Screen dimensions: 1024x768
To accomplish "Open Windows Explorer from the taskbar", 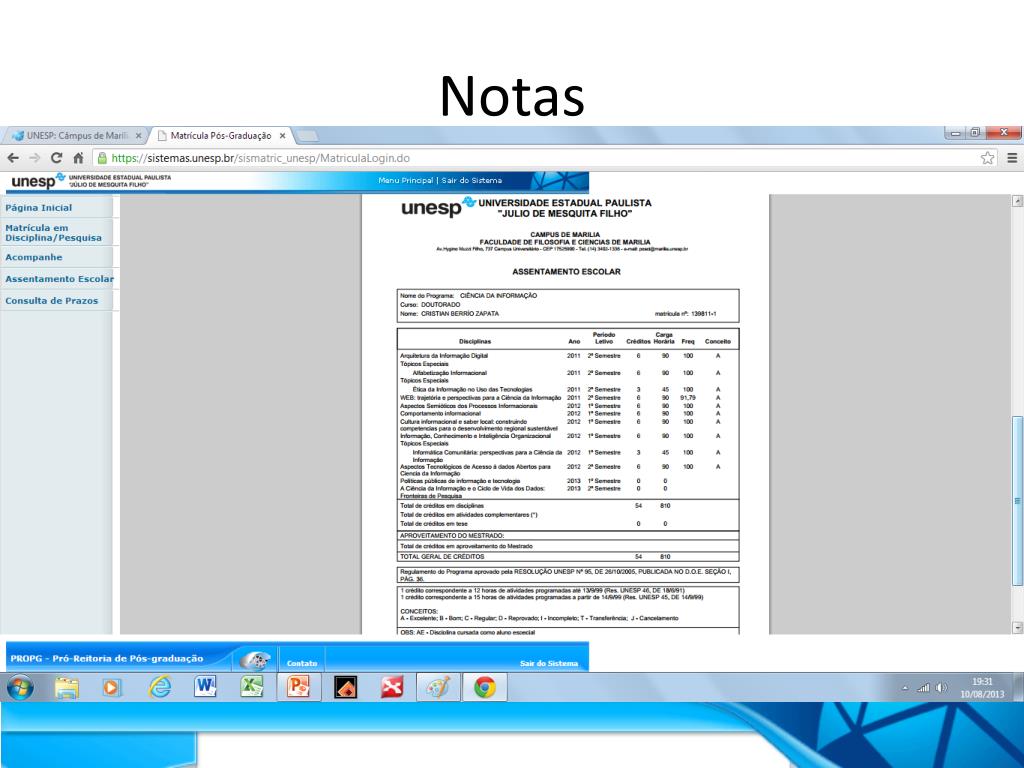I will [x=67, y=688].
